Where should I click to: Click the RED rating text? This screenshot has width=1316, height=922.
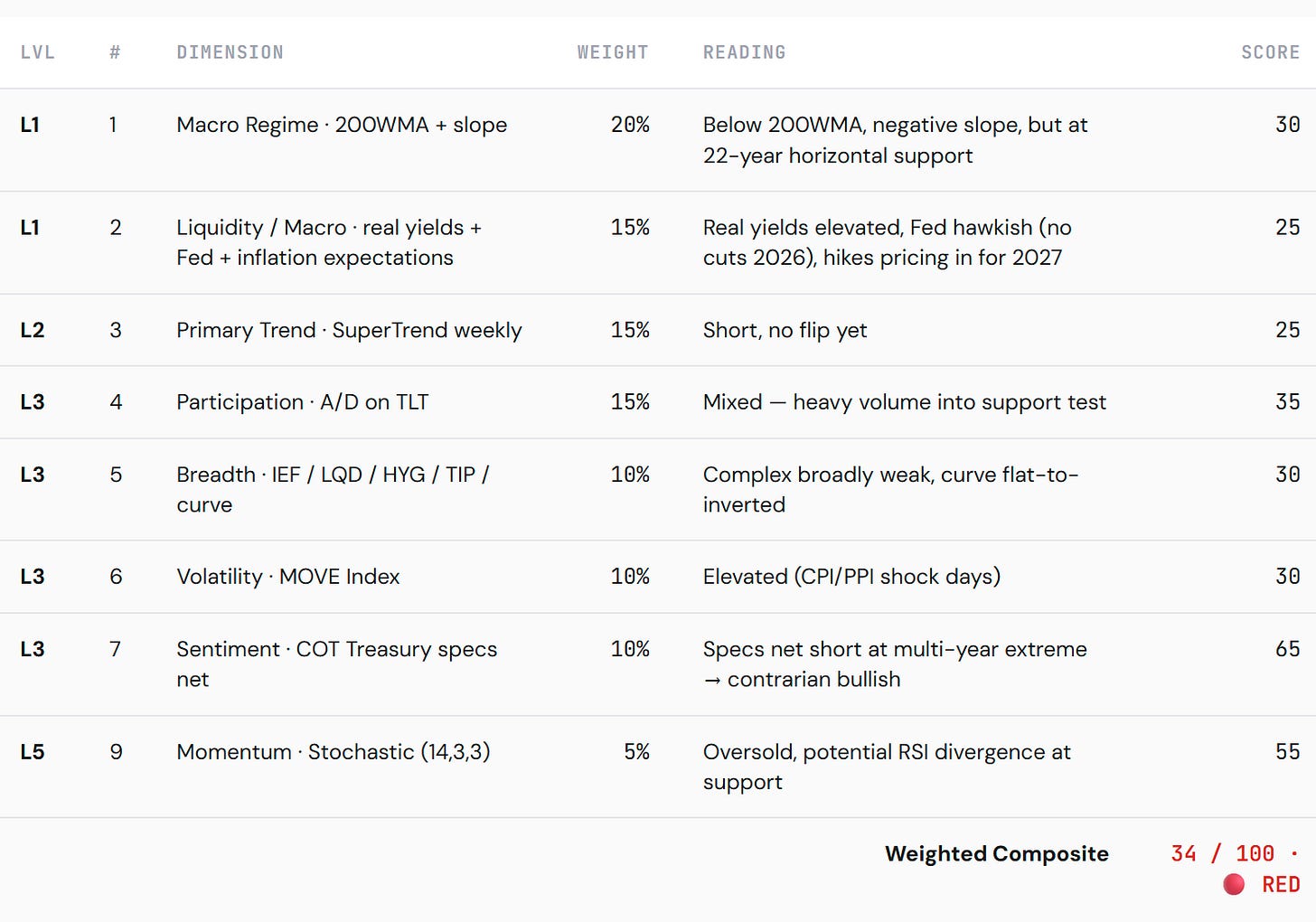[1281, 885]
